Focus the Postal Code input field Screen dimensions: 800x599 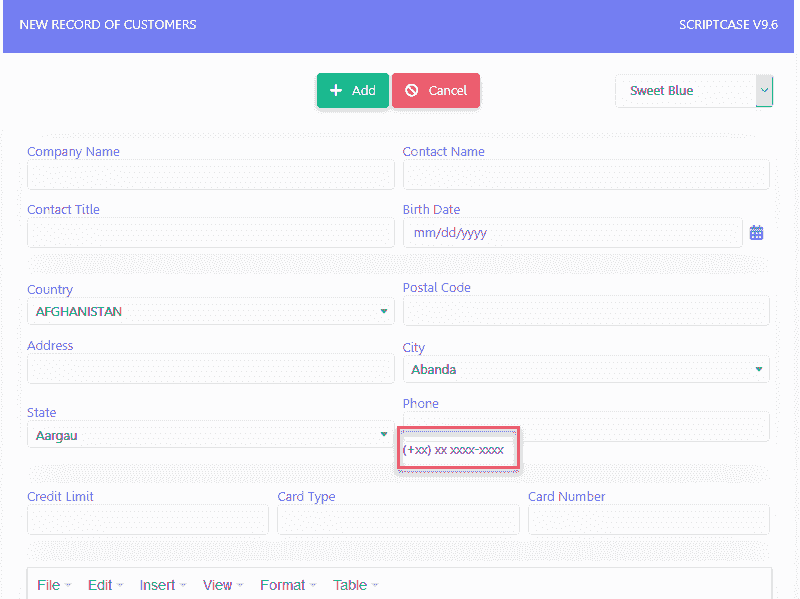coord(586,310)
